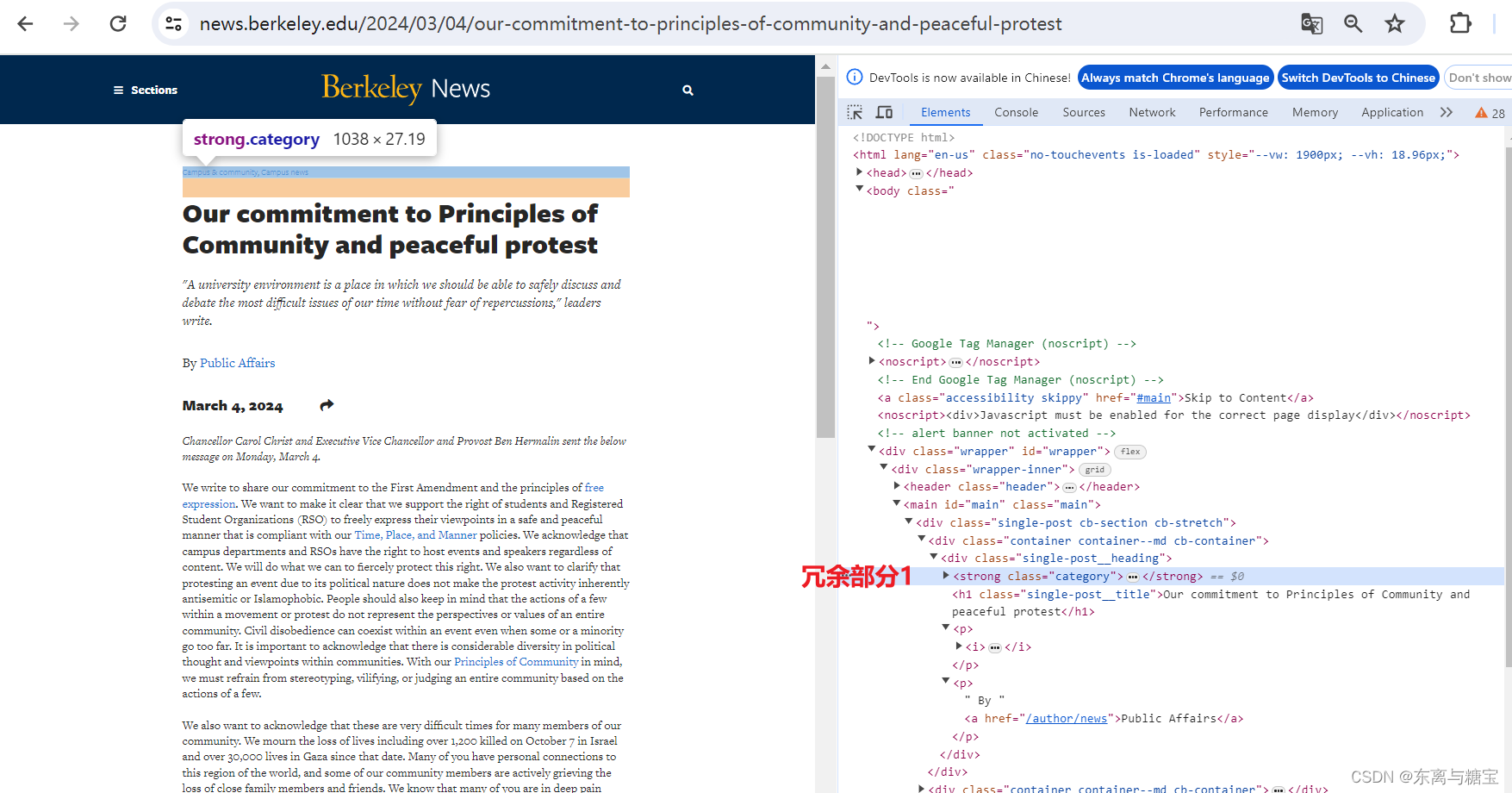Collapse main id main node
Screen dimensions: 1512x793
pos(897,503)
